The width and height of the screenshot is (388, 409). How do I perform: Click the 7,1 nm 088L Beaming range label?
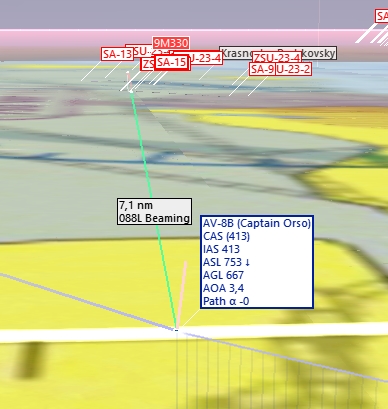(154, 211)
